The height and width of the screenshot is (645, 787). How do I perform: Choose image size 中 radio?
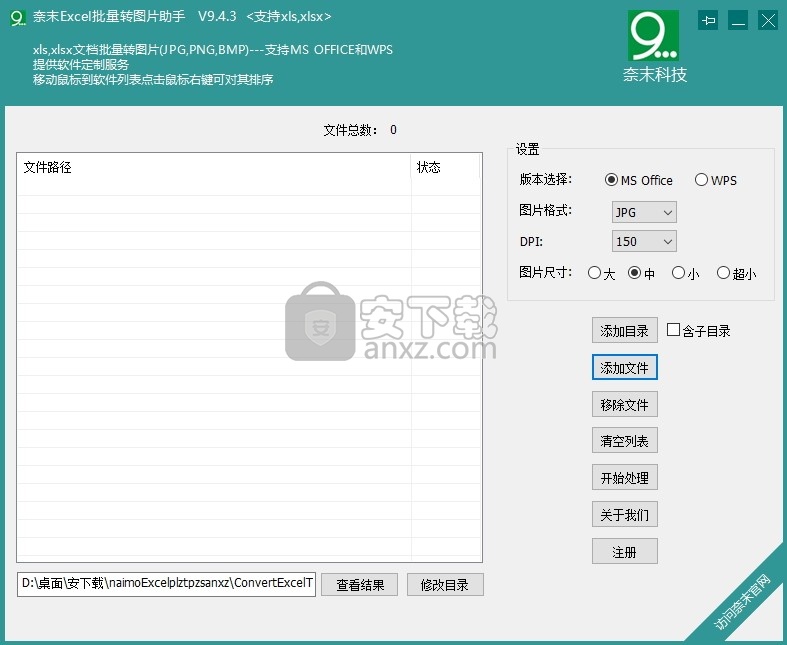click(x=641, y=273)
